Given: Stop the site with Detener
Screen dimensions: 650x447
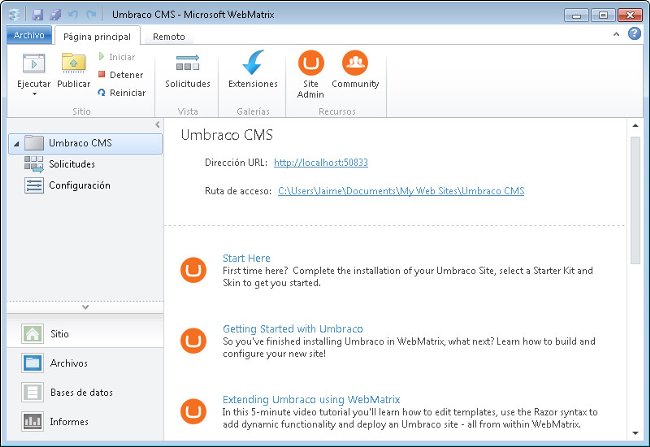Looking at the screenshot, I should (121, 75).
